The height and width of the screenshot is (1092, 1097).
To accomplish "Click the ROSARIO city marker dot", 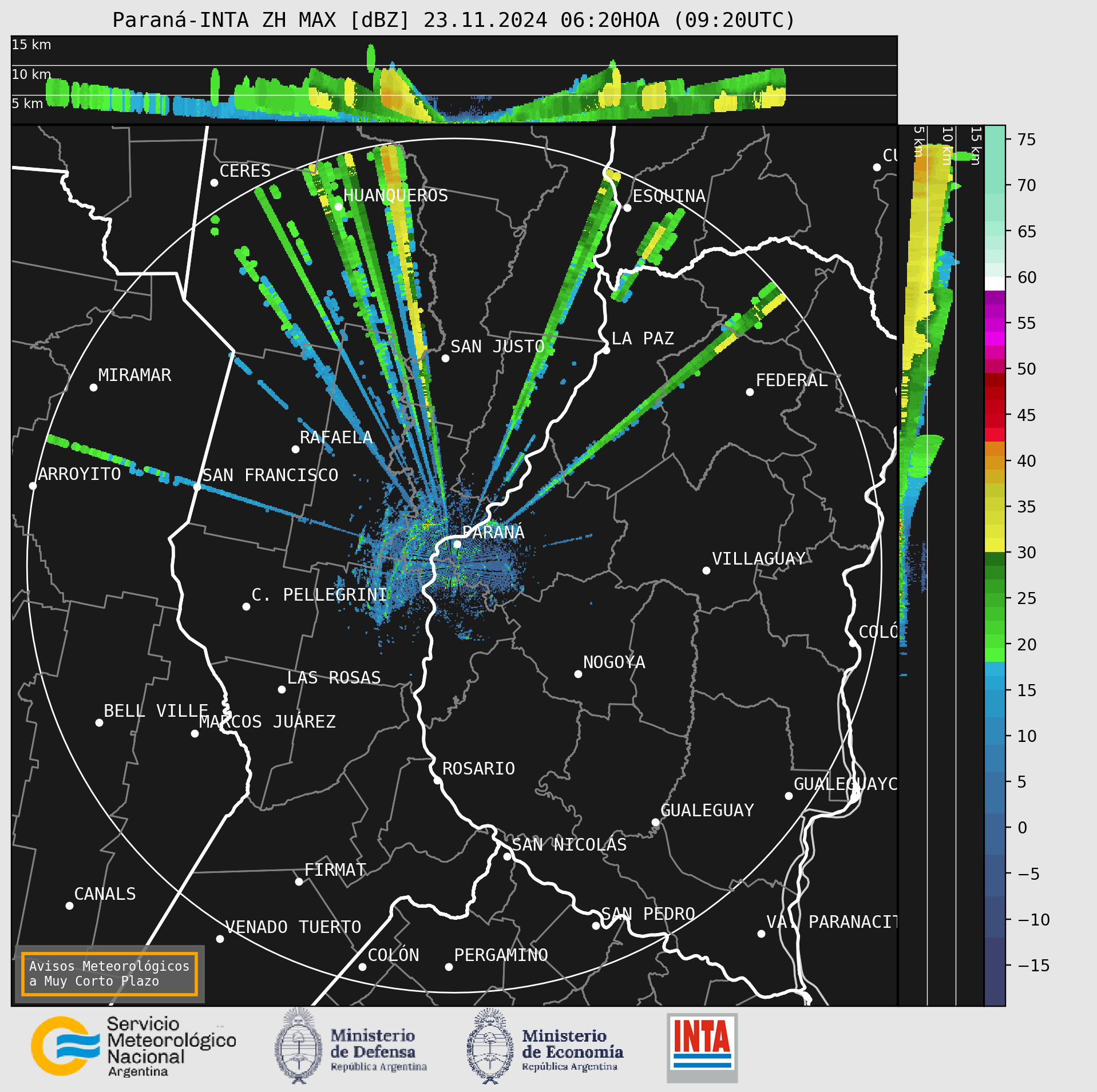I will point(437,780).
